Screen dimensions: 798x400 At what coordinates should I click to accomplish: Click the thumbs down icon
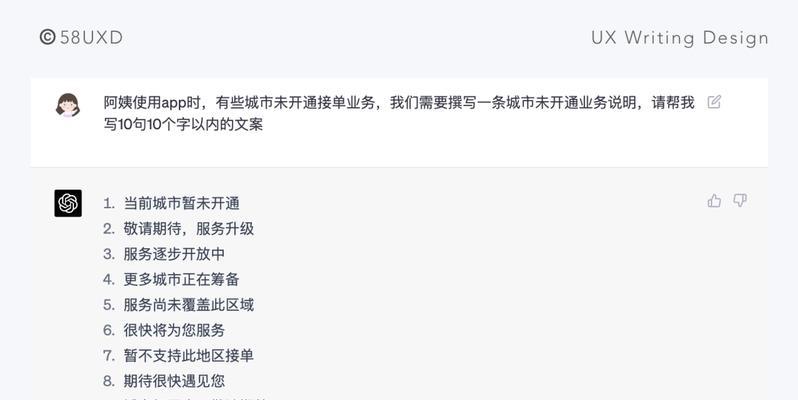740,201
